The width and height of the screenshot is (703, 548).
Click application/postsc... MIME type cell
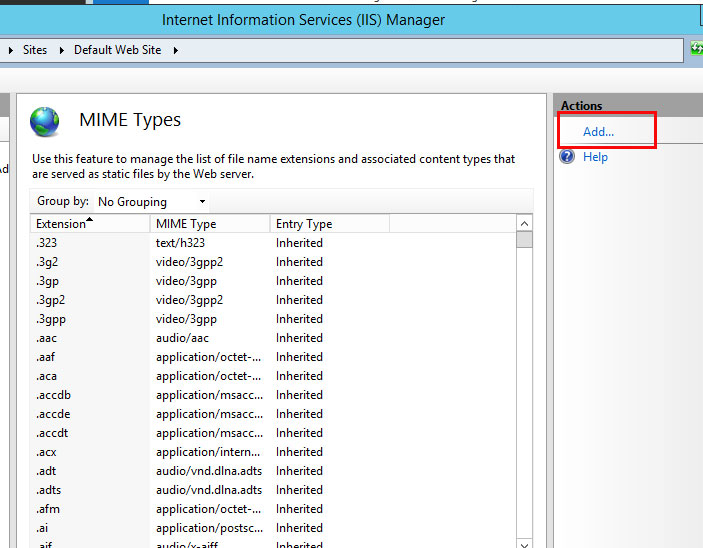209,528
